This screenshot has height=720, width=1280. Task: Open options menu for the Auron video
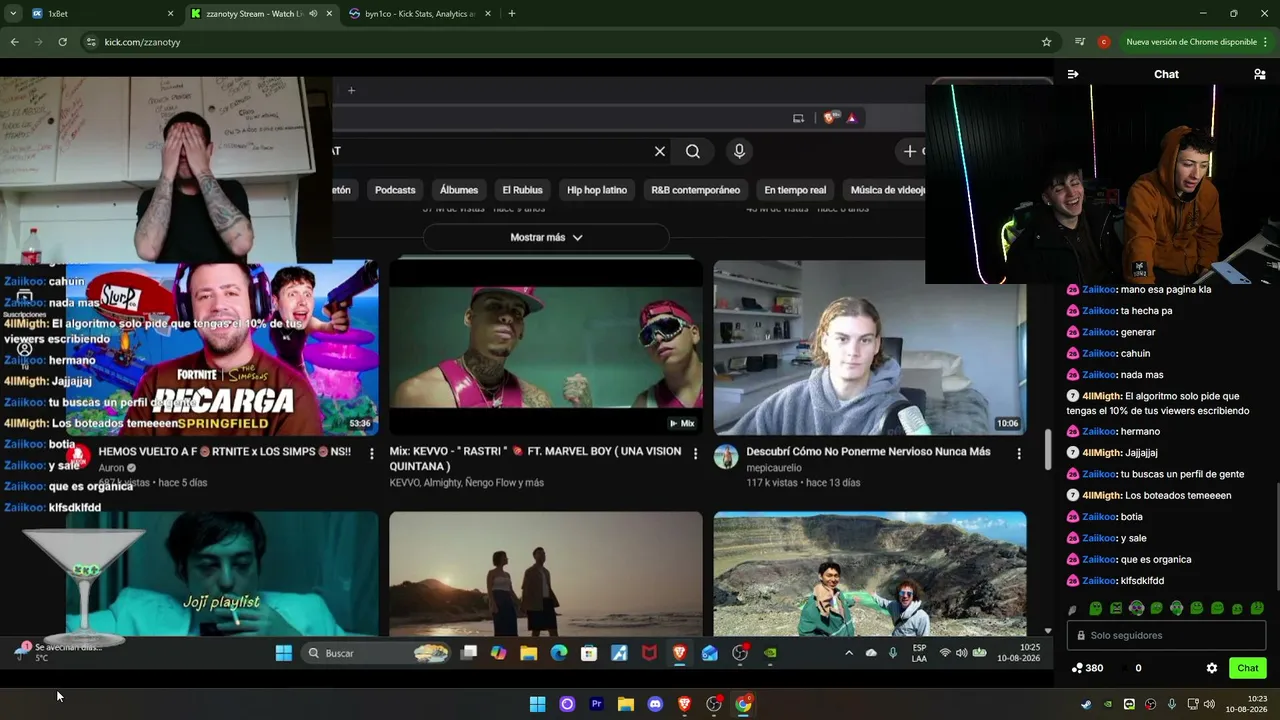[372, 454]
